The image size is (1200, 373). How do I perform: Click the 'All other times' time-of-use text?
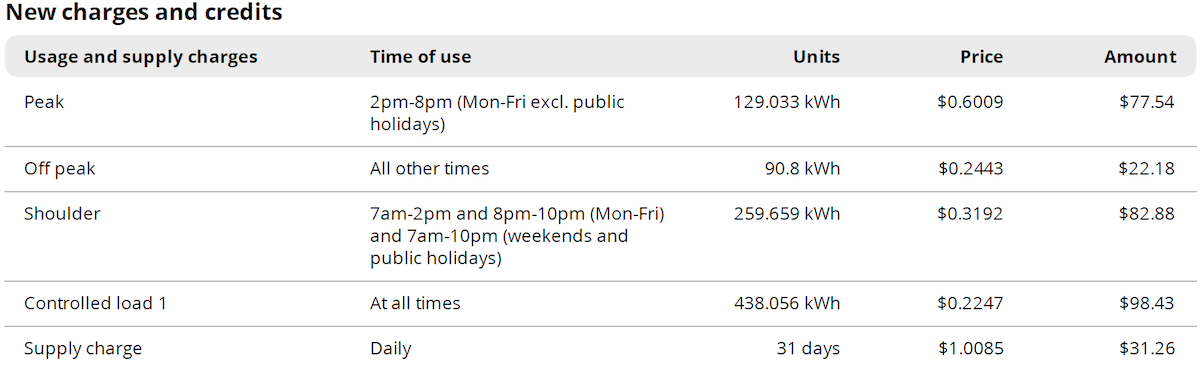430,169
